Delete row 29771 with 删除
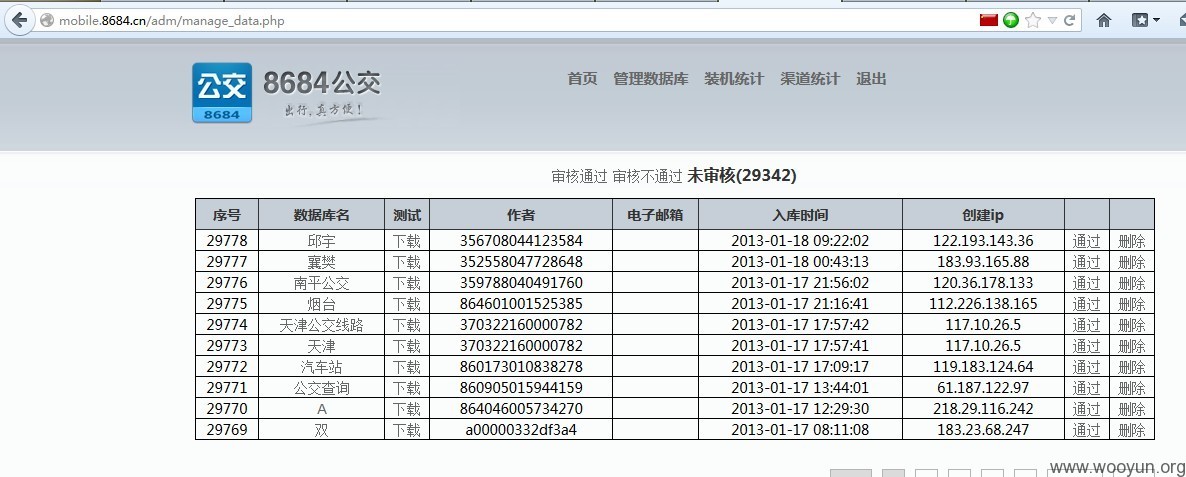The image size is (1186, 477). (x=1132, y=389)
